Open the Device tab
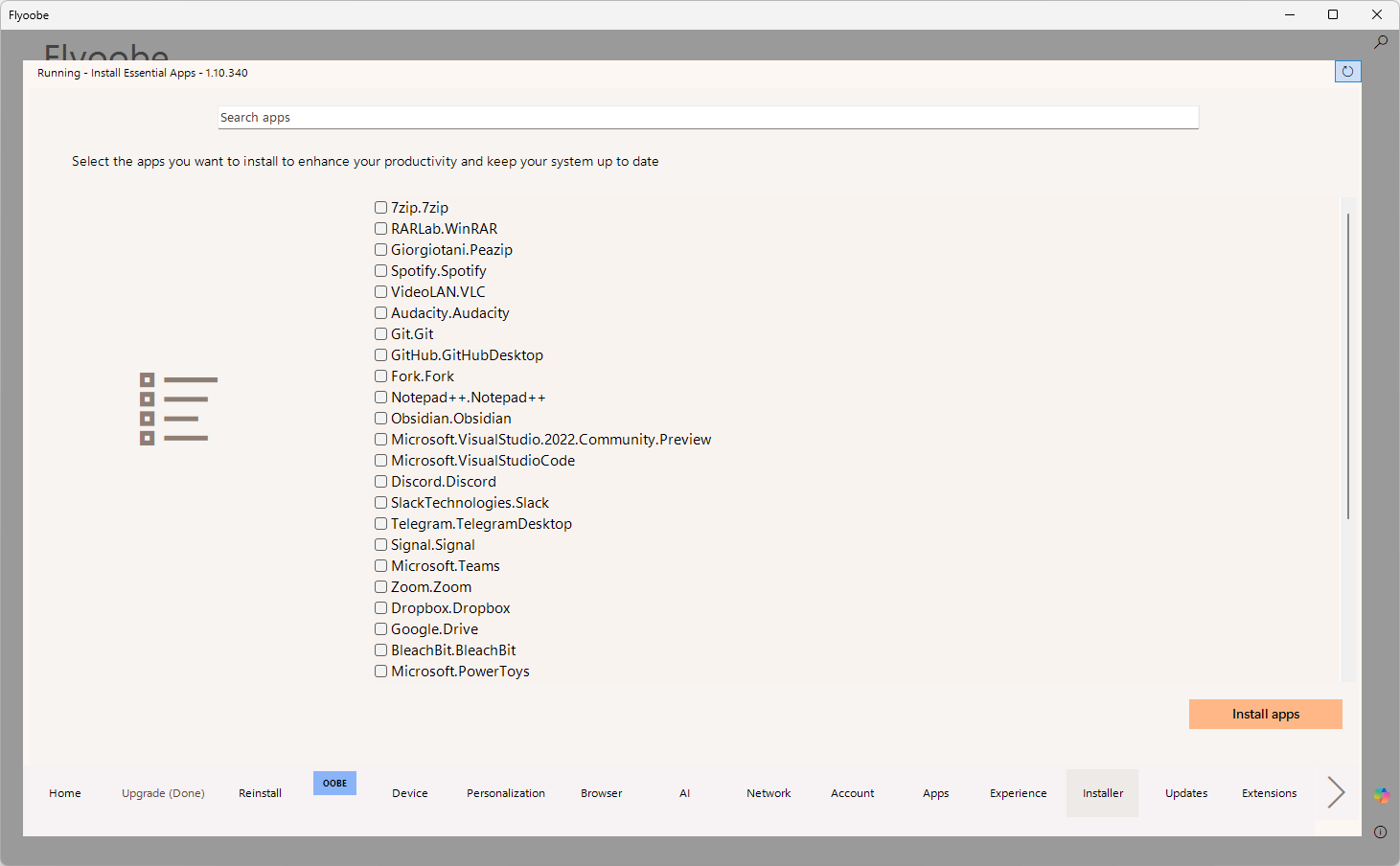 pyautogui.click(x=410, y=793)
